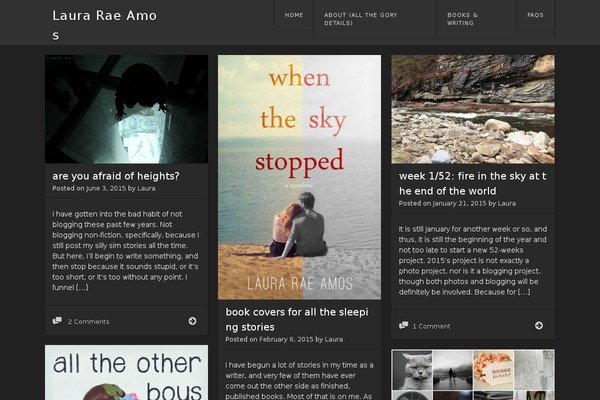Click the February 6, 2015 post date
This screenshot has width=600, height=400.
click(286, 339)
